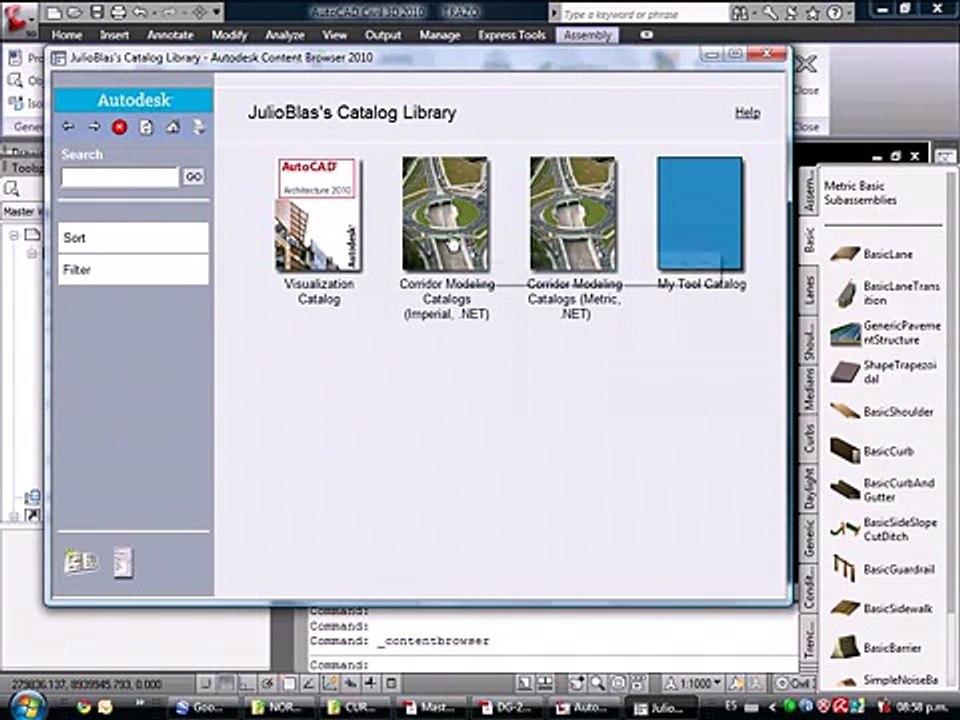
Task: Switch to Generic tool palette tab
Action: point(809,538)
